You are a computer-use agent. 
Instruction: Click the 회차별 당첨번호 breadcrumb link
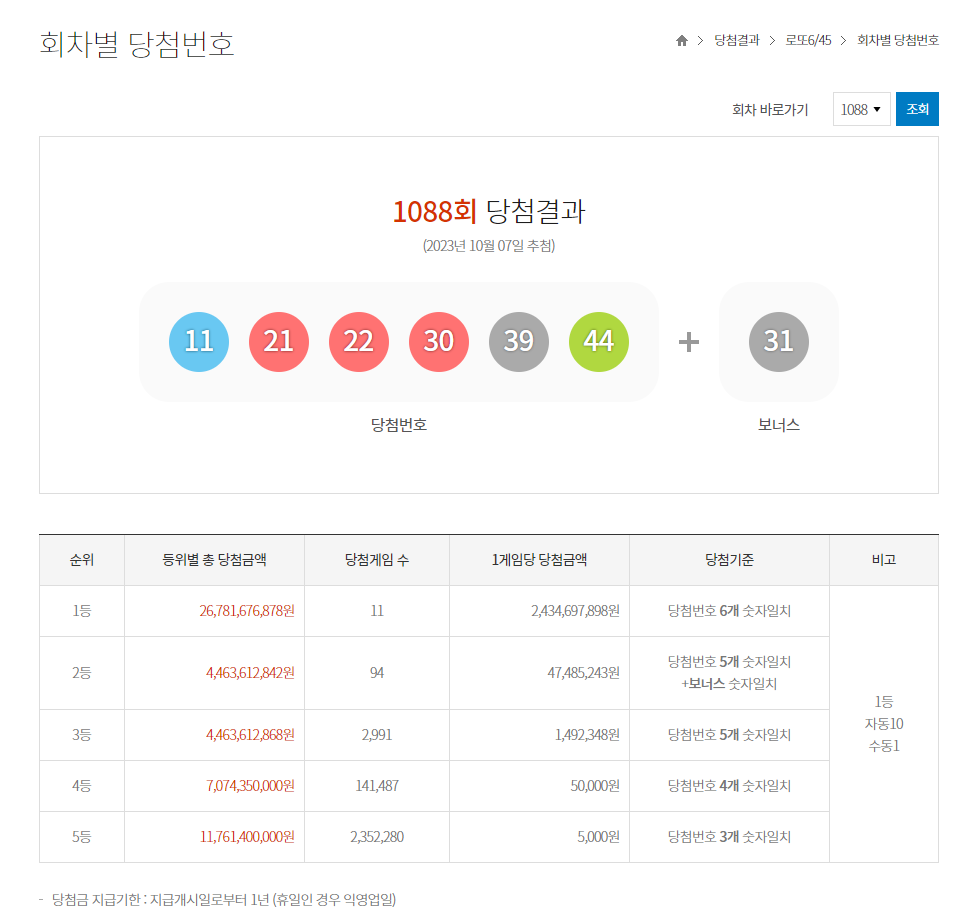[x=898, y=41]
